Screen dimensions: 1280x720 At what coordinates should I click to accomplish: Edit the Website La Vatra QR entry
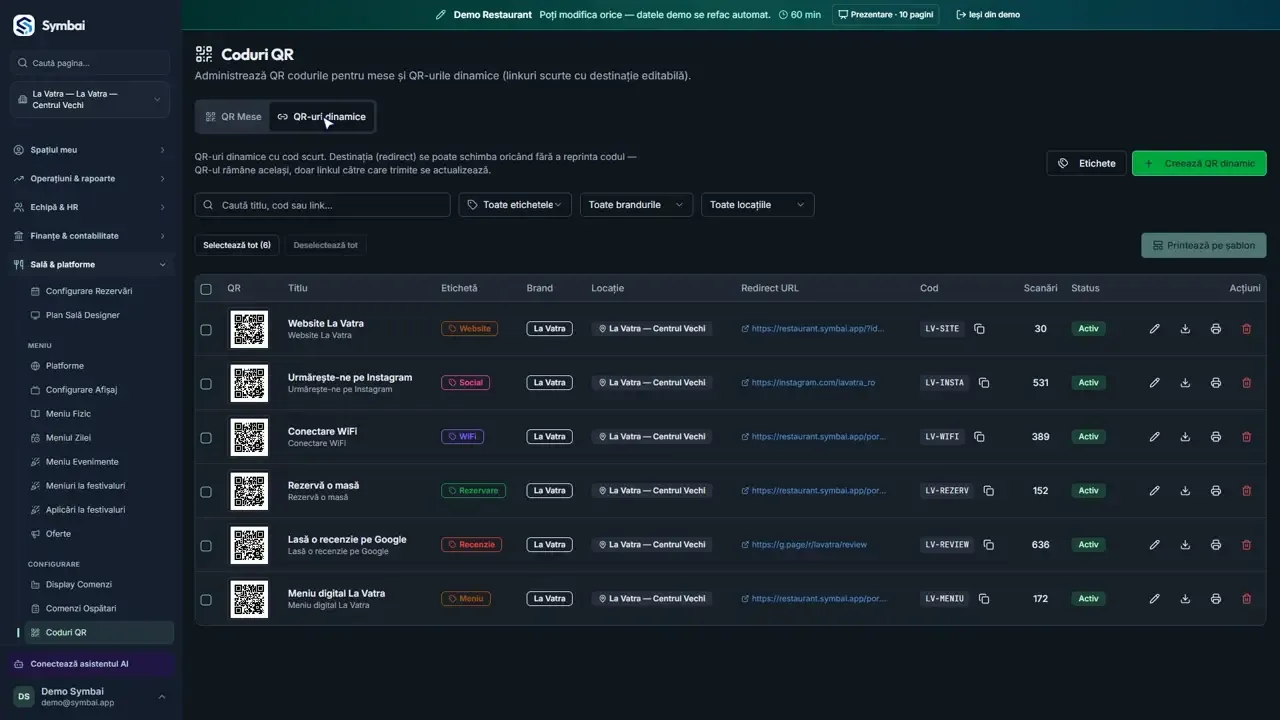pos(1154,329)
